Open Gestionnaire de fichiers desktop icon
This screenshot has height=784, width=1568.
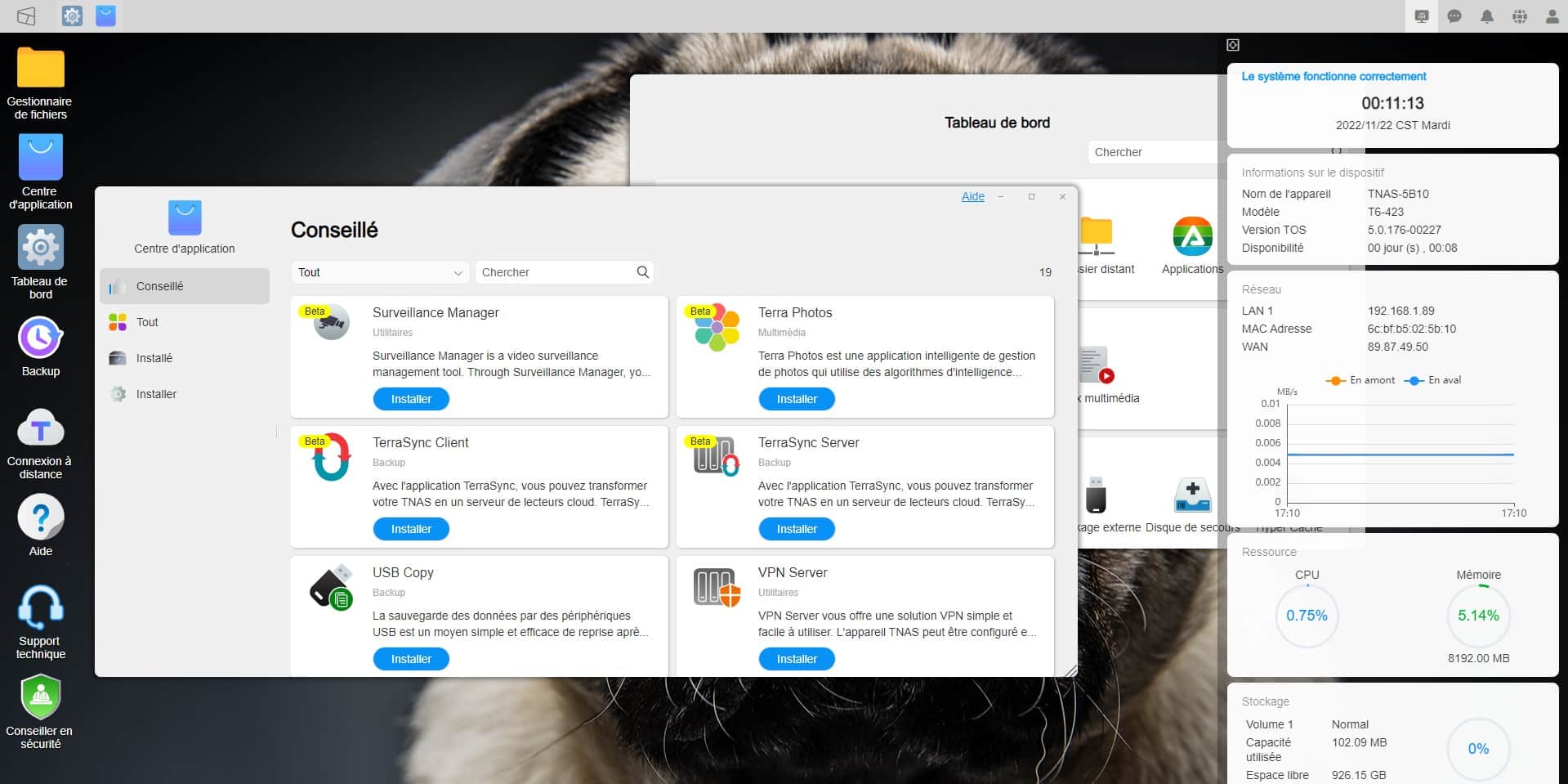pyautogui.click(x=40, y=83)
